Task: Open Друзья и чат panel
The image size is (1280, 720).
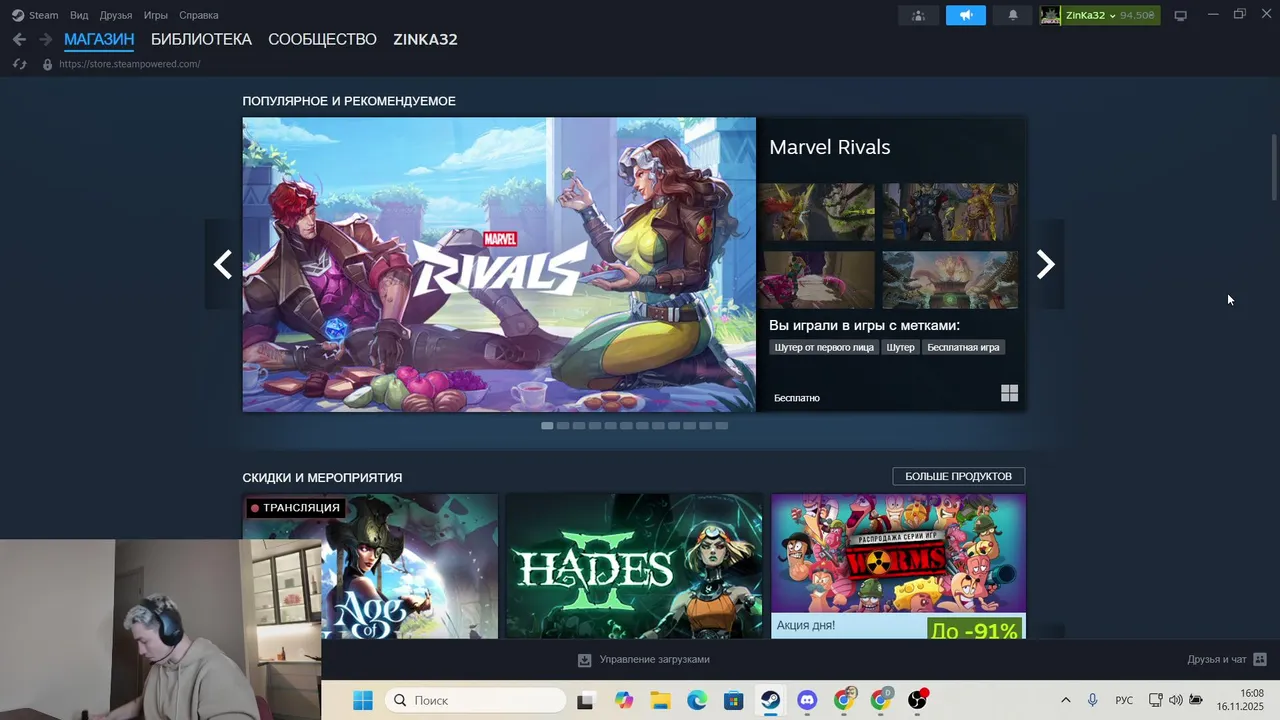Action: [x=1217, y=659]
